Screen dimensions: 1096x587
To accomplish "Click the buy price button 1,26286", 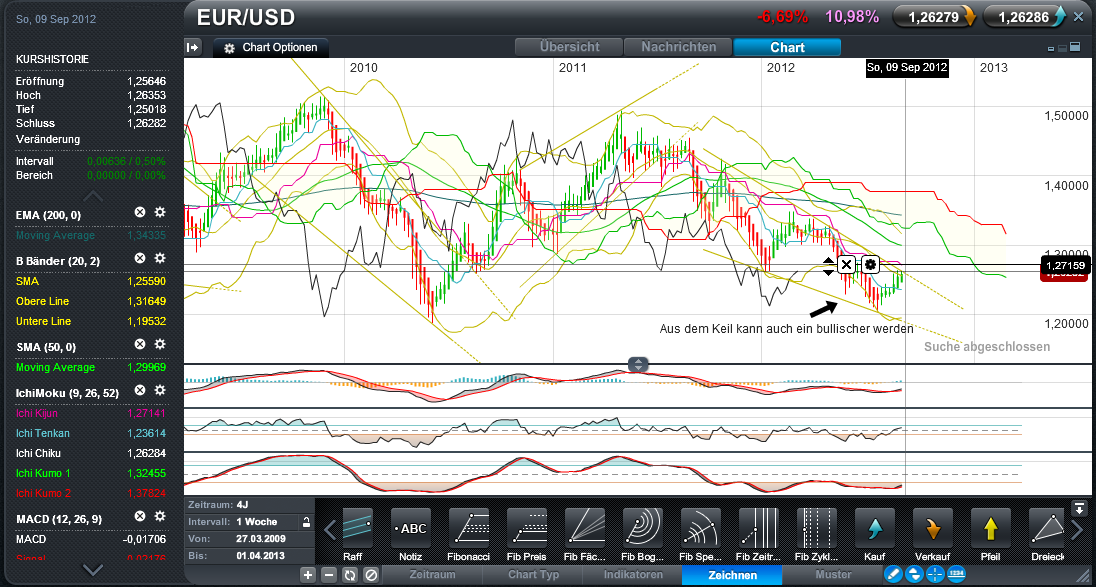I will (1025, 17).
